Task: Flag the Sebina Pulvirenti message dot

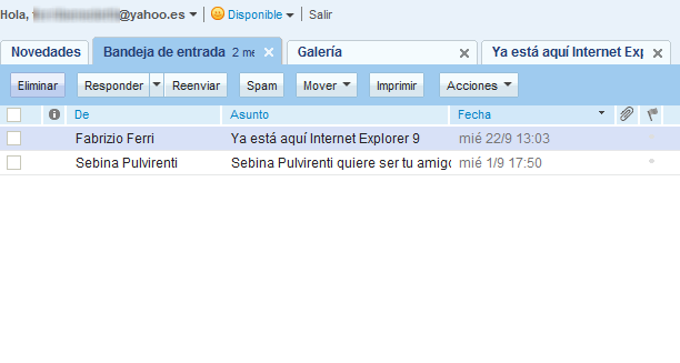Action: click(651, 161)
